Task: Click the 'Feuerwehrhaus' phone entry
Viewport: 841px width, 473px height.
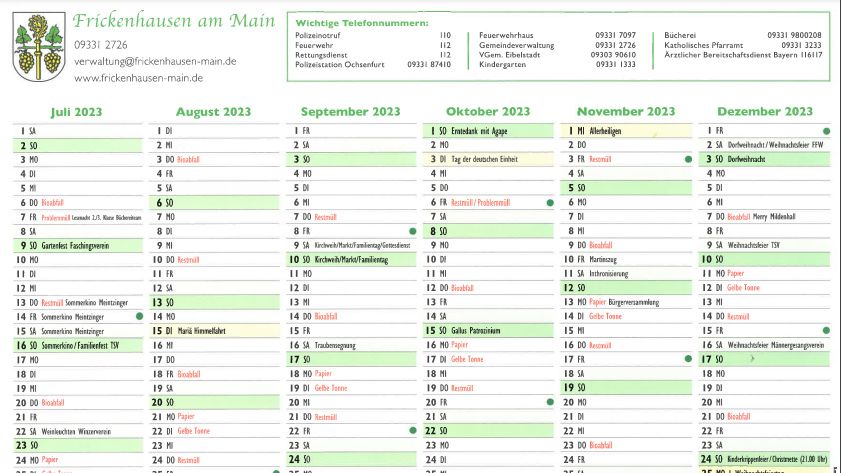Action: pyautogui.click(x=506, y=35)
